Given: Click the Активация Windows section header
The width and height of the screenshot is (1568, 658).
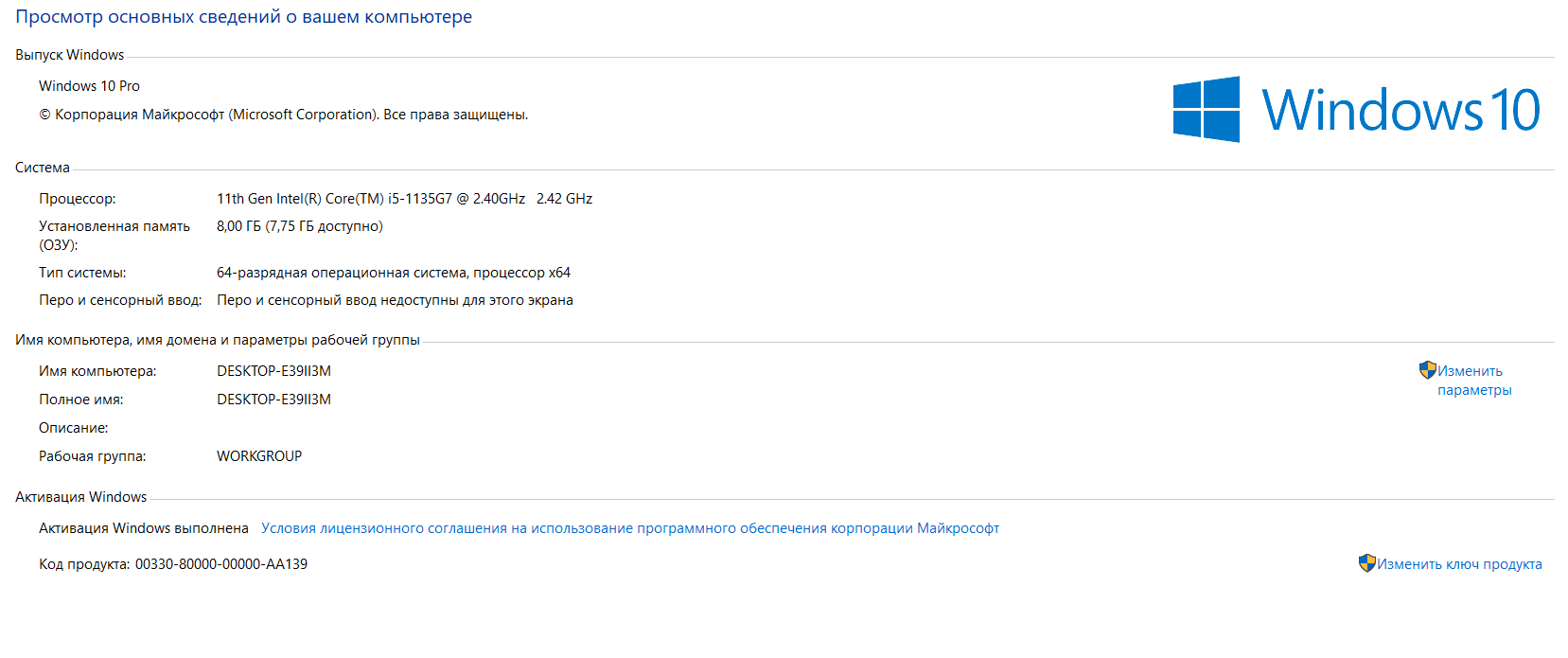Looking at the screenshot, I should (80, 497).
